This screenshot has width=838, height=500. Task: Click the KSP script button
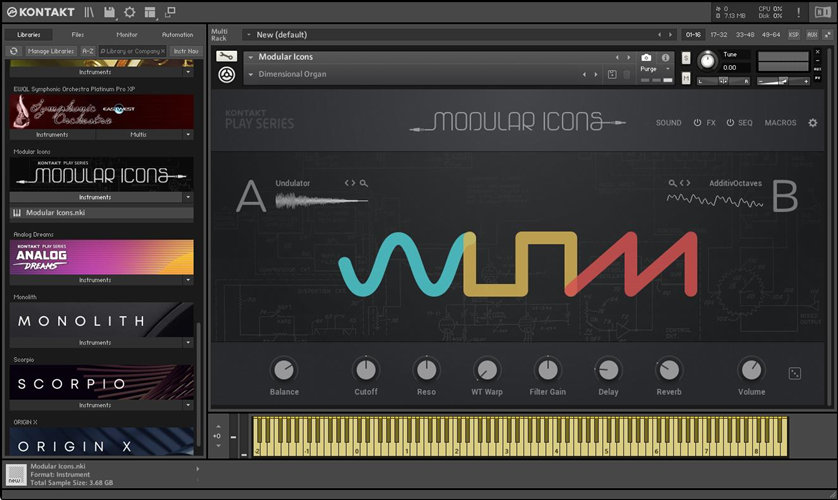click(x=794, y=35)
